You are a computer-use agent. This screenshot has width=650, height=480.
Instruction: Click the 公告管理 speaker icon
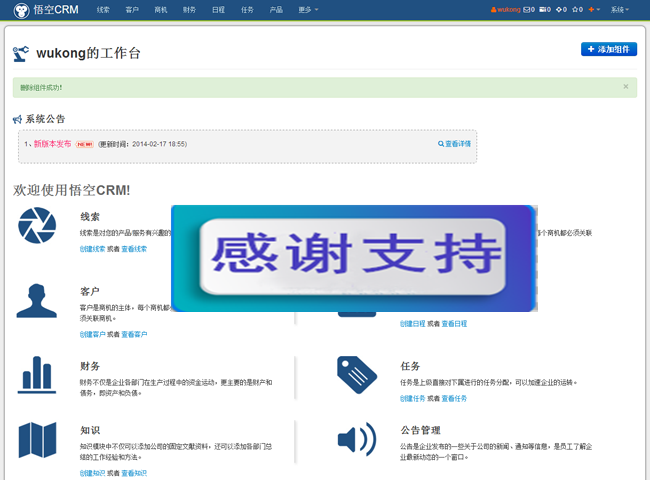(357, 439)
